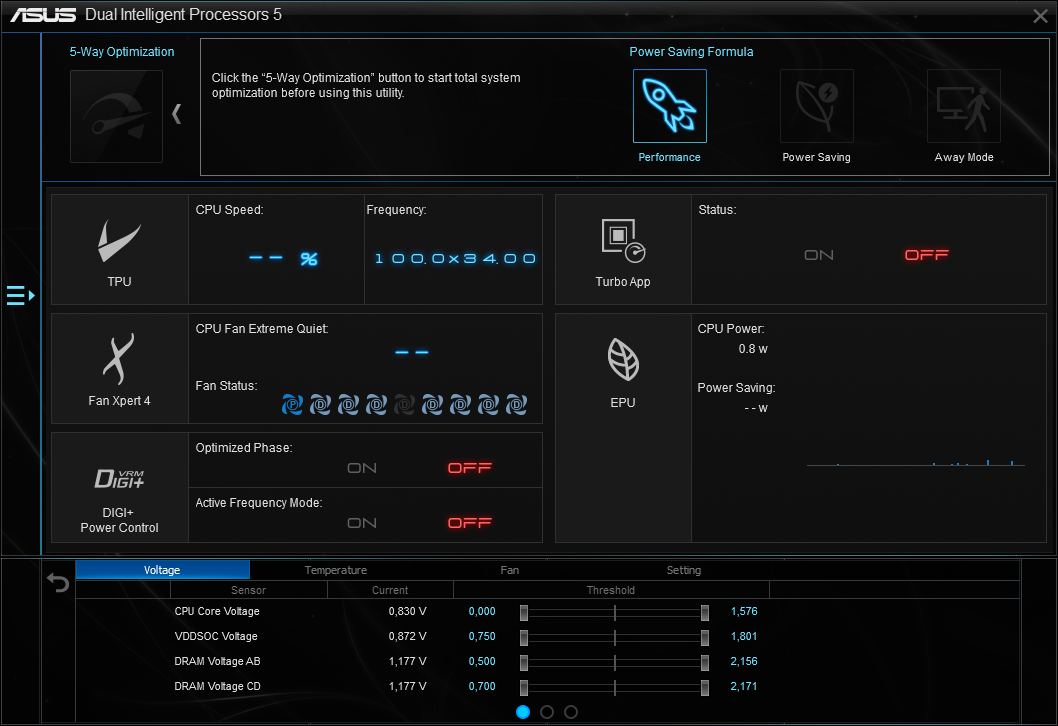Screen dimensions: 1058x726
Task: Click the ASUS logo in title bar
Action: click(43, 15)
